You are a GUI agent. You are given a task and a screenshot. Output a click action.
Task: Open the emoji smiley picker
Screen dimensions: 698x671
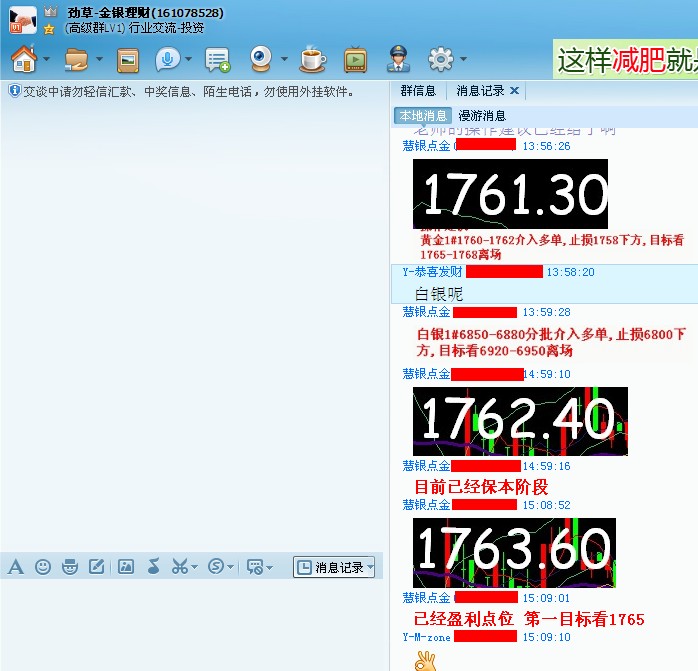pyautogui.click(x=43, y=567)
